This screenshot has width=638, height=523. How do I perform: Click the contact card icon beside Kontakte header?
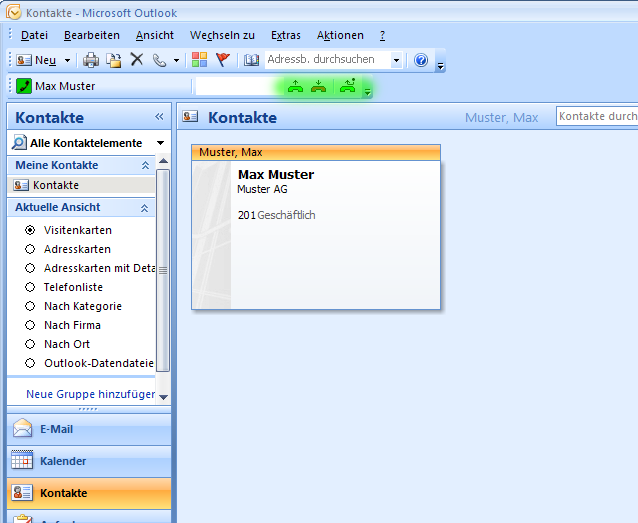(x=190, y=117)
